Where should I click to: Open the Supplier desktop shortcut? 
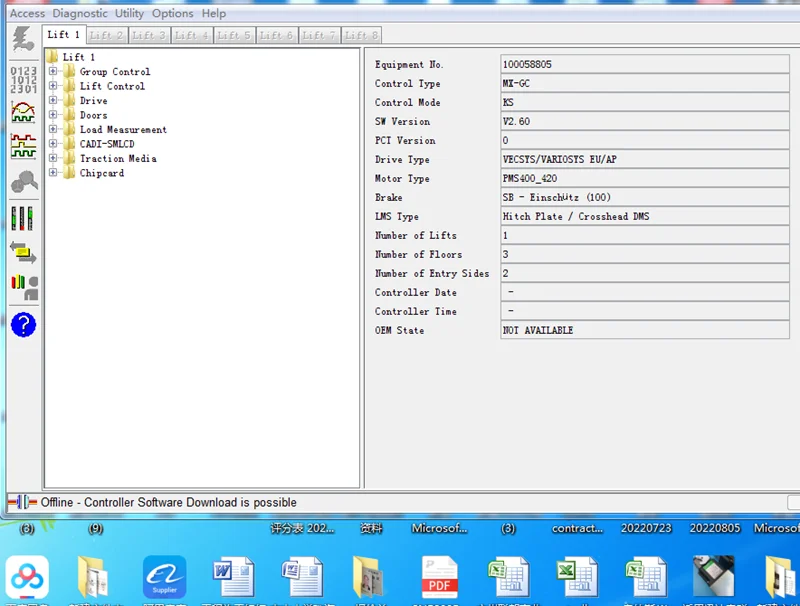point(164,577)
